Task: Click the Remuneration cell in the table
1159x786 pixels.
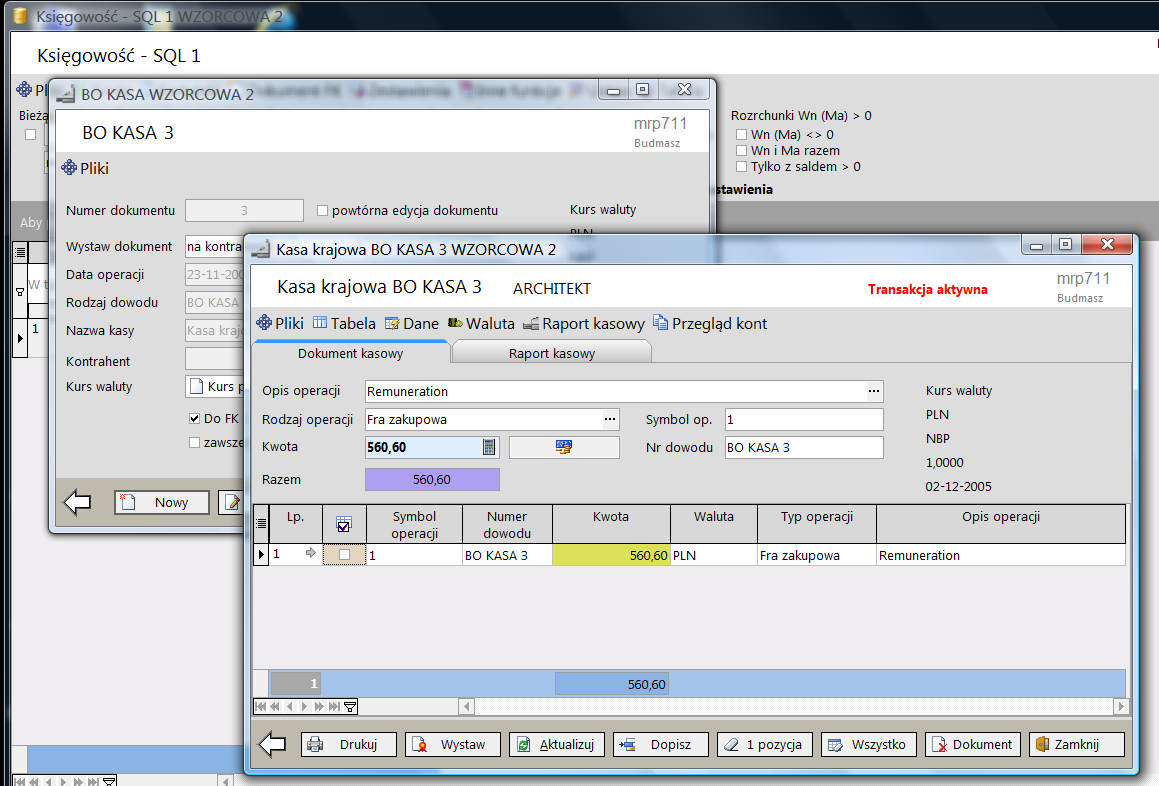Action: 1001,555
